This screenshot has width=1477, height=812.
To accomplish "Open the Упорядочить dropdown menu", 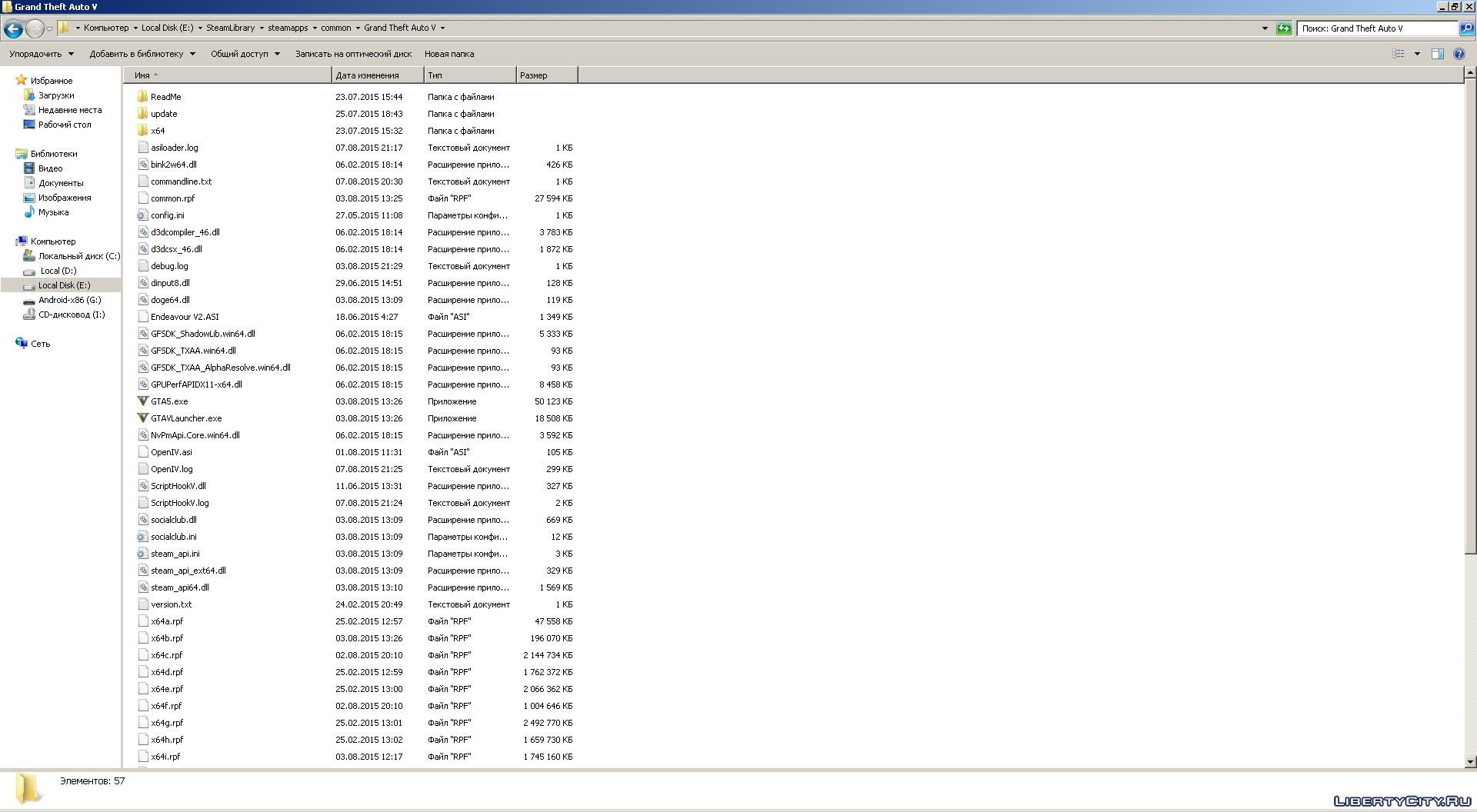I will (x=42, y=54).
